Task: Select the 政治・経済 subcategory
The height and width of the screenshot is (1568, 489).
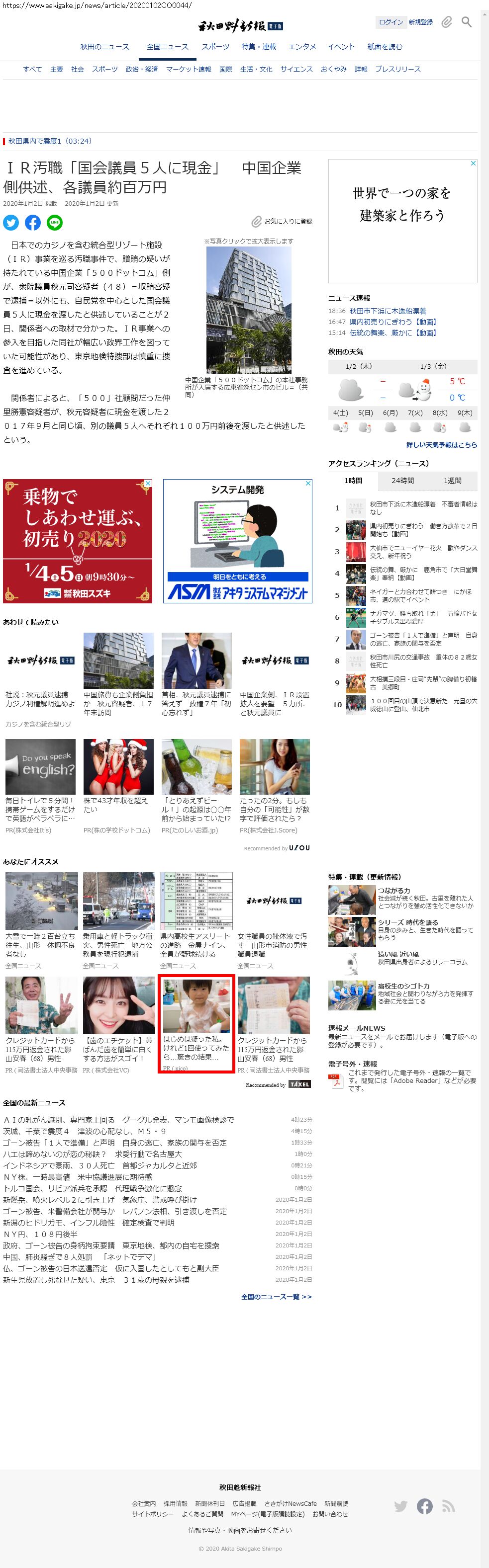Action: 142,70
